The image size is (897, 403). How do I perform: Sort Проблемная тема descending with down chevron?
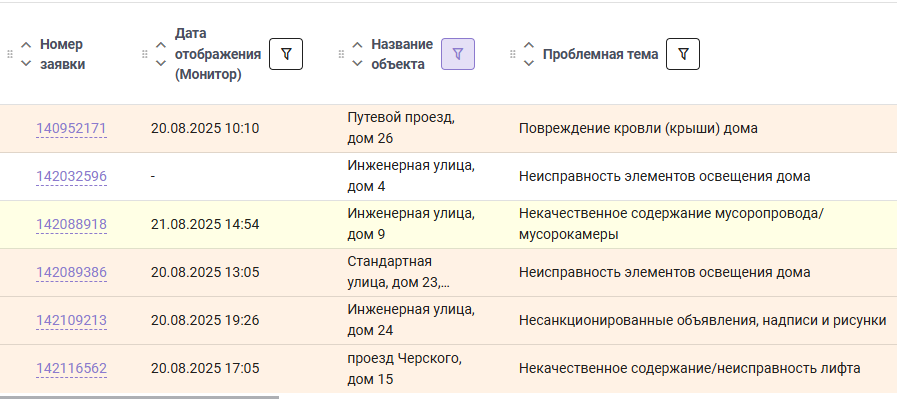tap(529, 64)
